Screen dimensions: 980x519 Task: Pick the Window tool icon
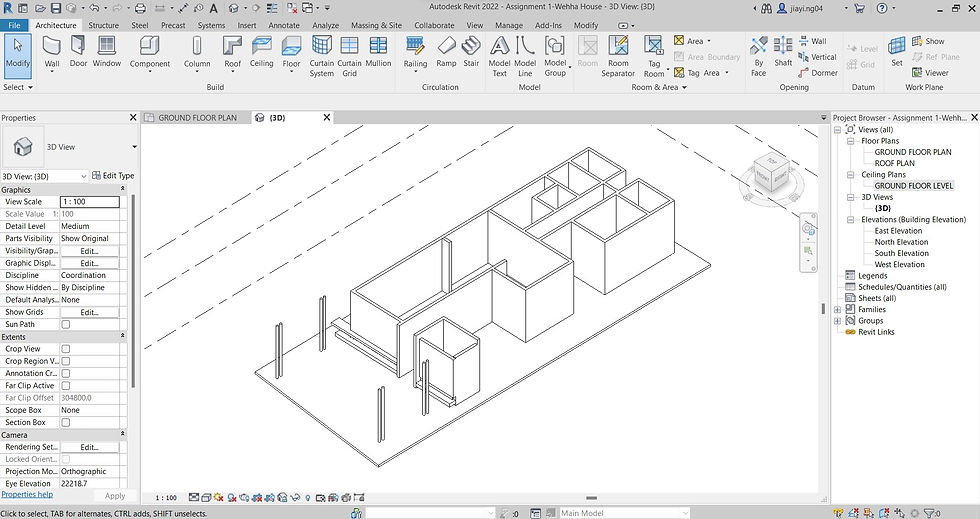click(107, 51)
